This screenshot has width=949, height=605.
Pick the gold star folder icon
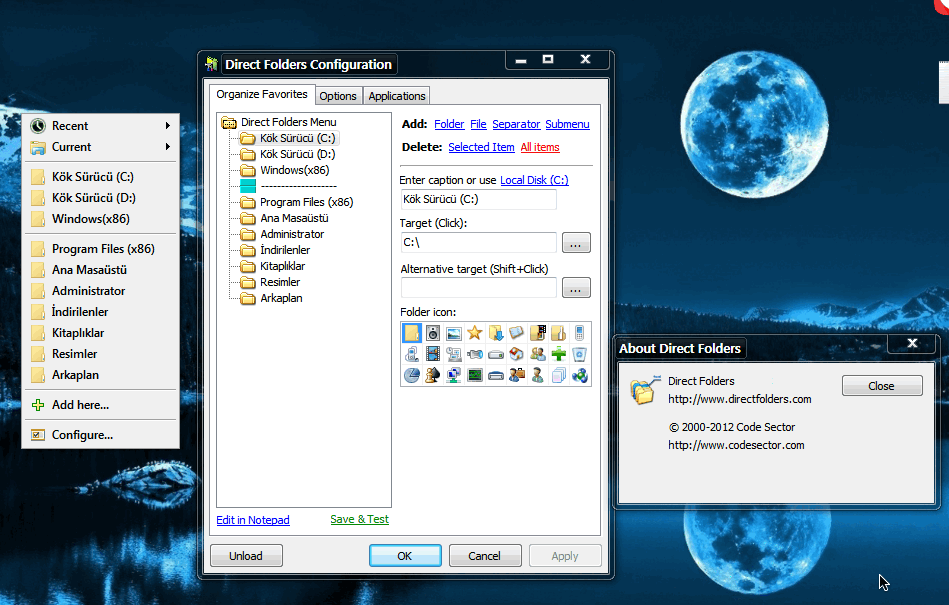[x=474, y=333]
